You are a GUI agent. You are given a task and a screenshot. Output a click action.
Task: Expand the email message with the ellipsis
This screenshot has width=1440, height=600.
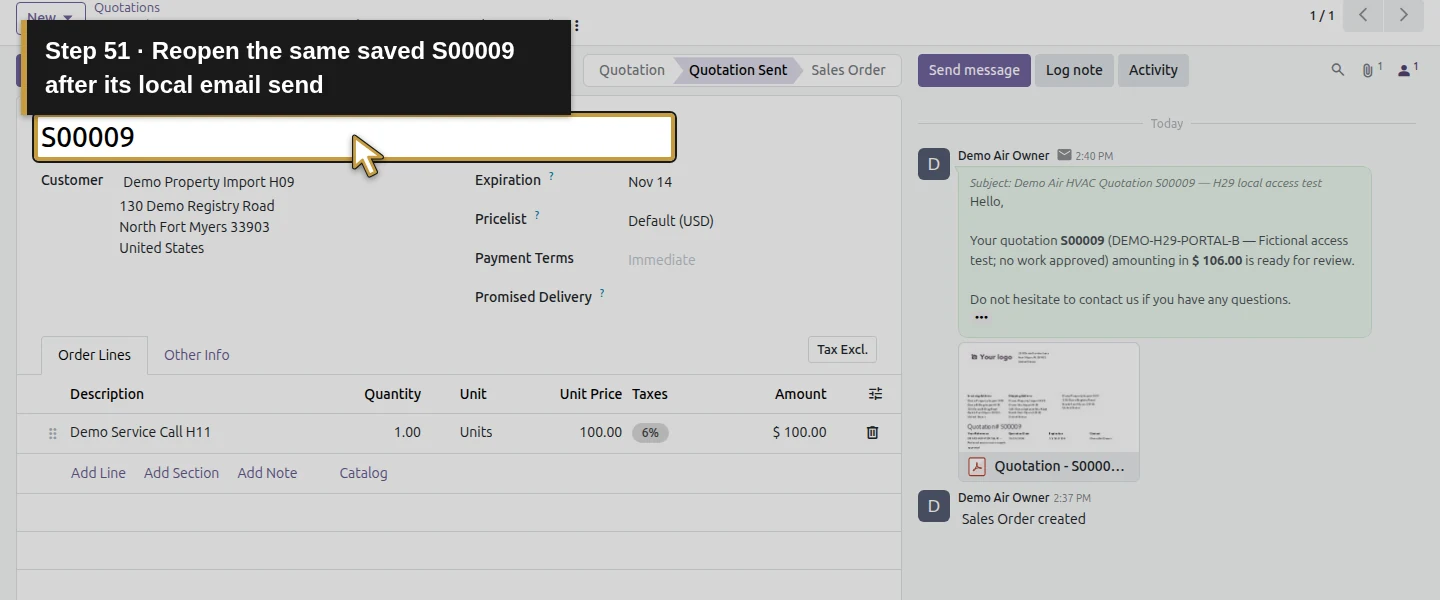click(x=981, y=318)
